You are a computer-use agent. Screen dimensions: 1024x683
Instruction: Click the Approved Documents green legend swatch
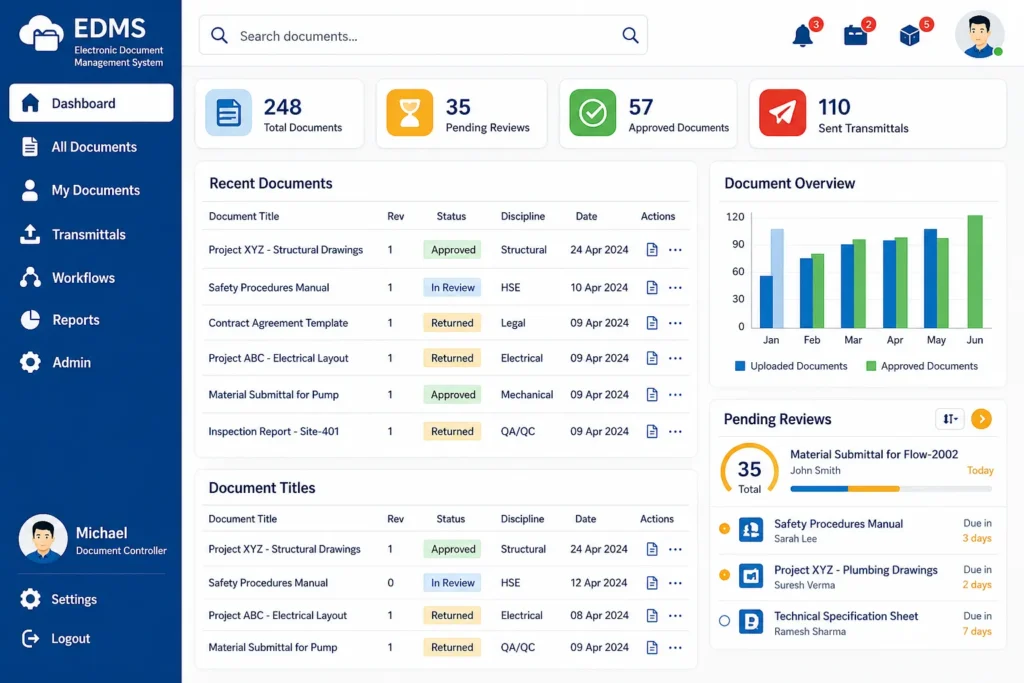[x=871, y=366]
